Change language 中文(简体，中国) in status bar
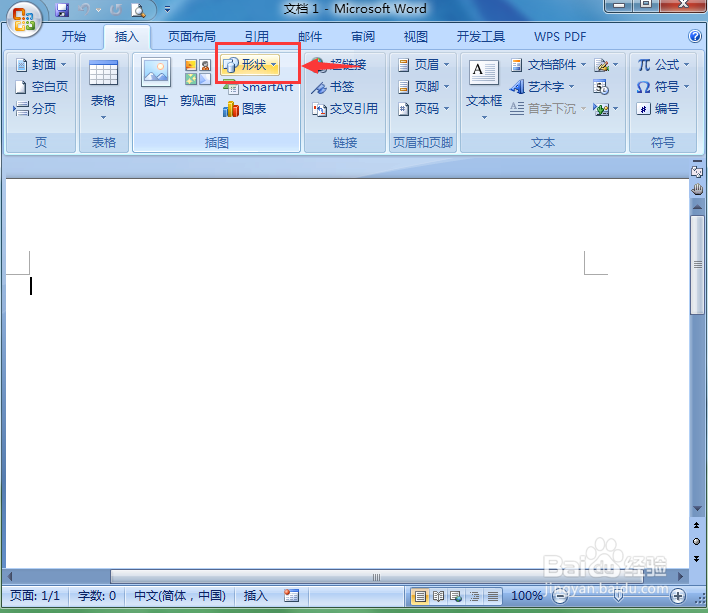Viewport: 708px width, 613px height. tap(180, 596)
